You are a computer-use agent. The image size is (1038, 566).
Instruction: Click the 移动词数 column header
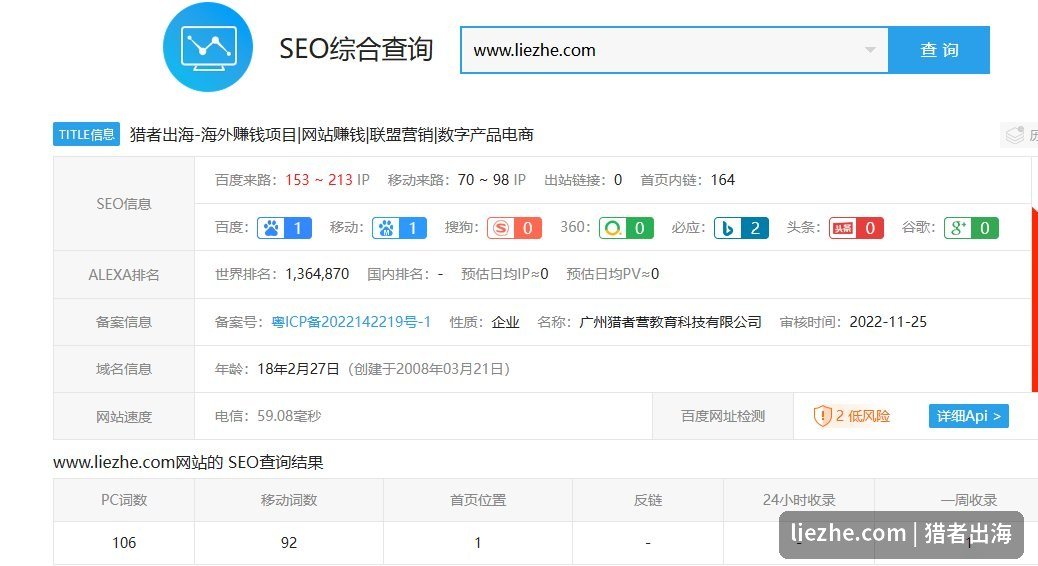[289, 500]
